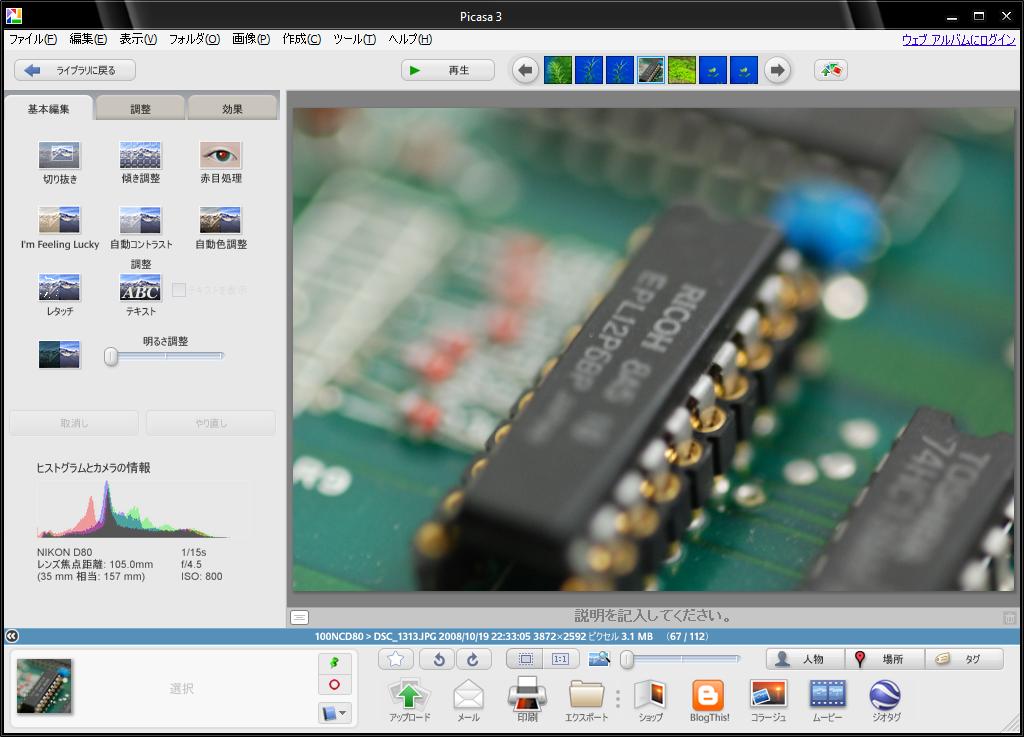Open the Retouch (レタッチ) tool
Screen dimensions: 1024x737
[x=59, y=288]
